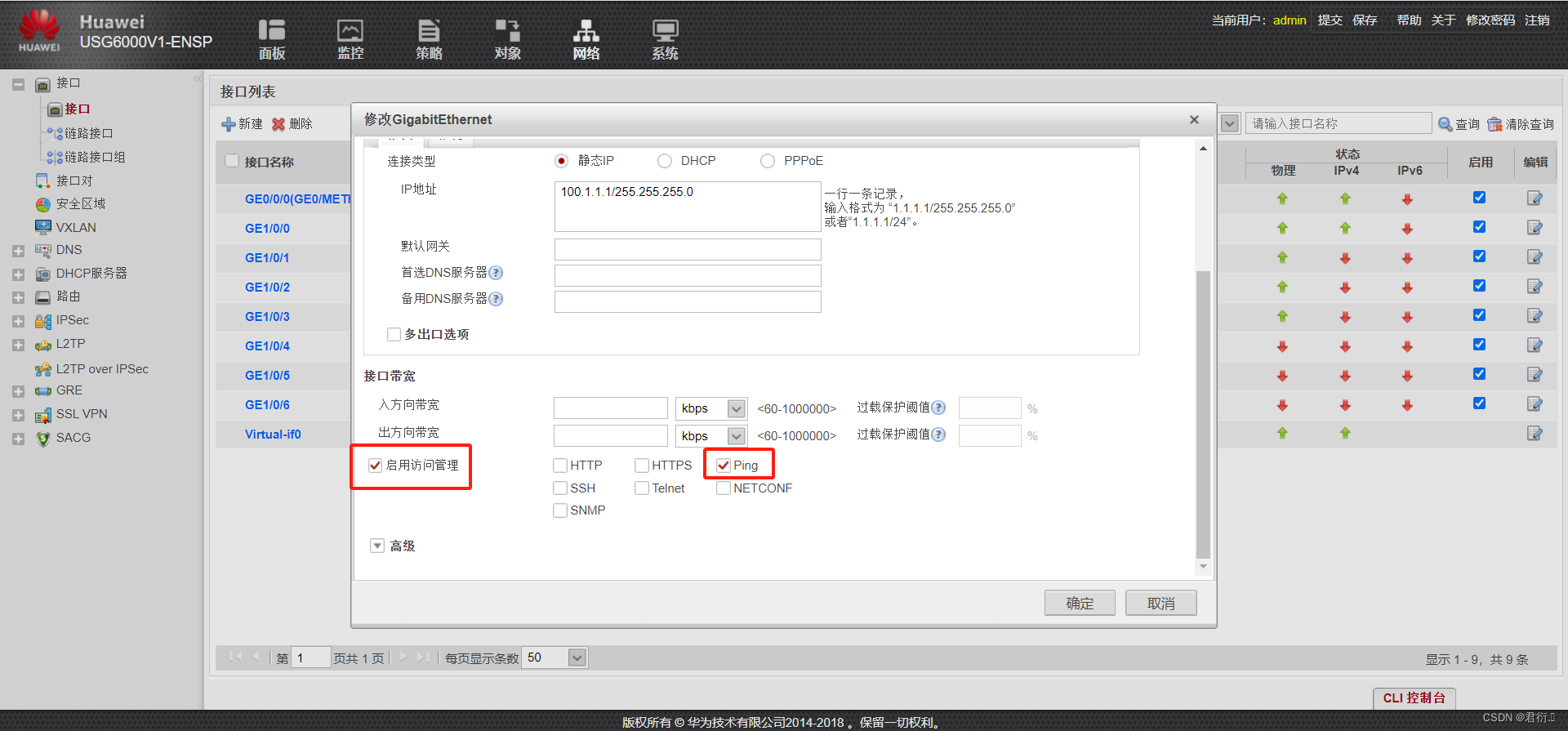The width and height of the screenshot is (1568, 731).
Task: Enable the HTTP checkbox
Action: [560, 466]
